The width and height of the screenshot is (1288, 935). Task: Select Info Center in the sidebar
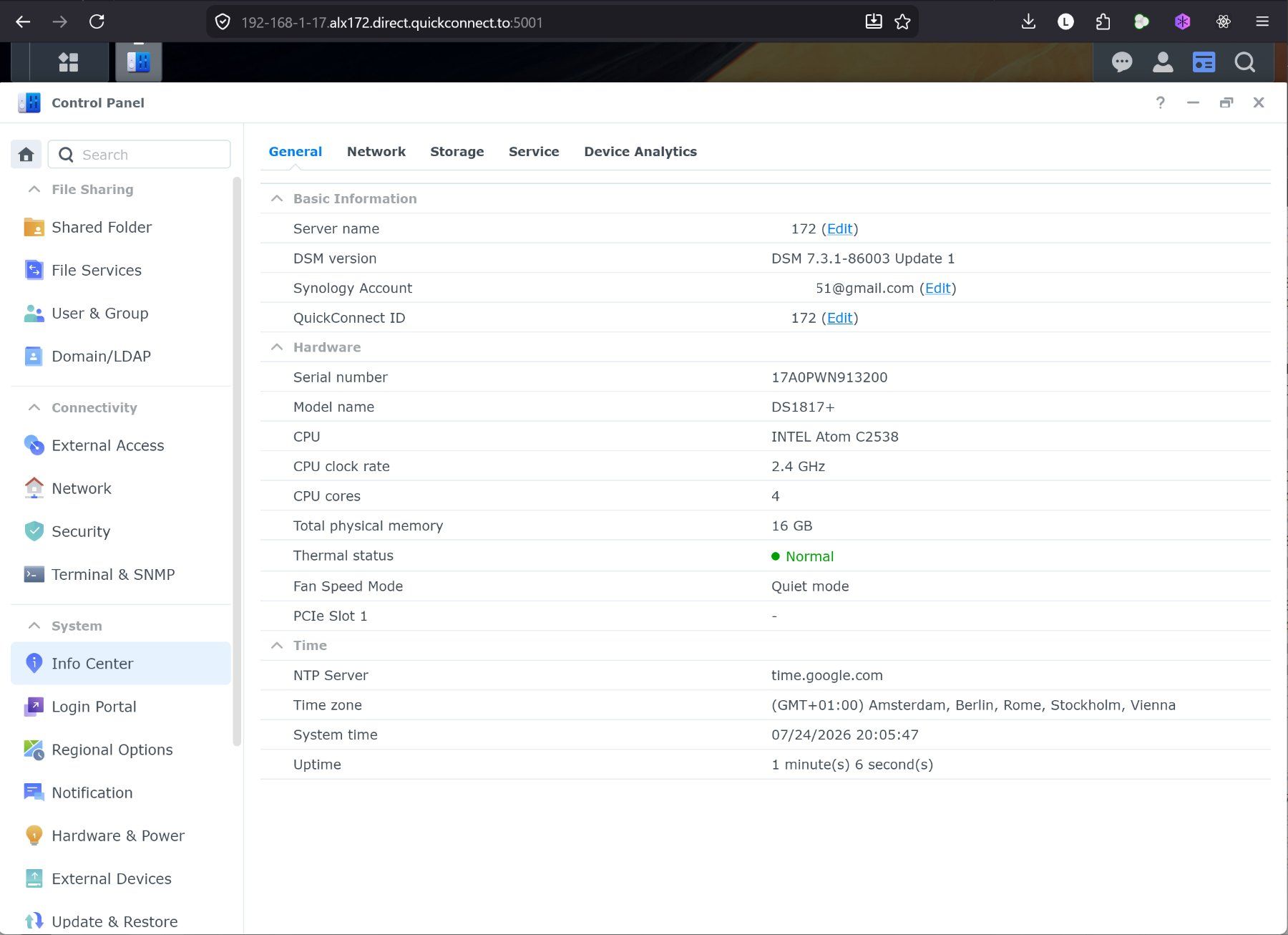coord(121,664)
